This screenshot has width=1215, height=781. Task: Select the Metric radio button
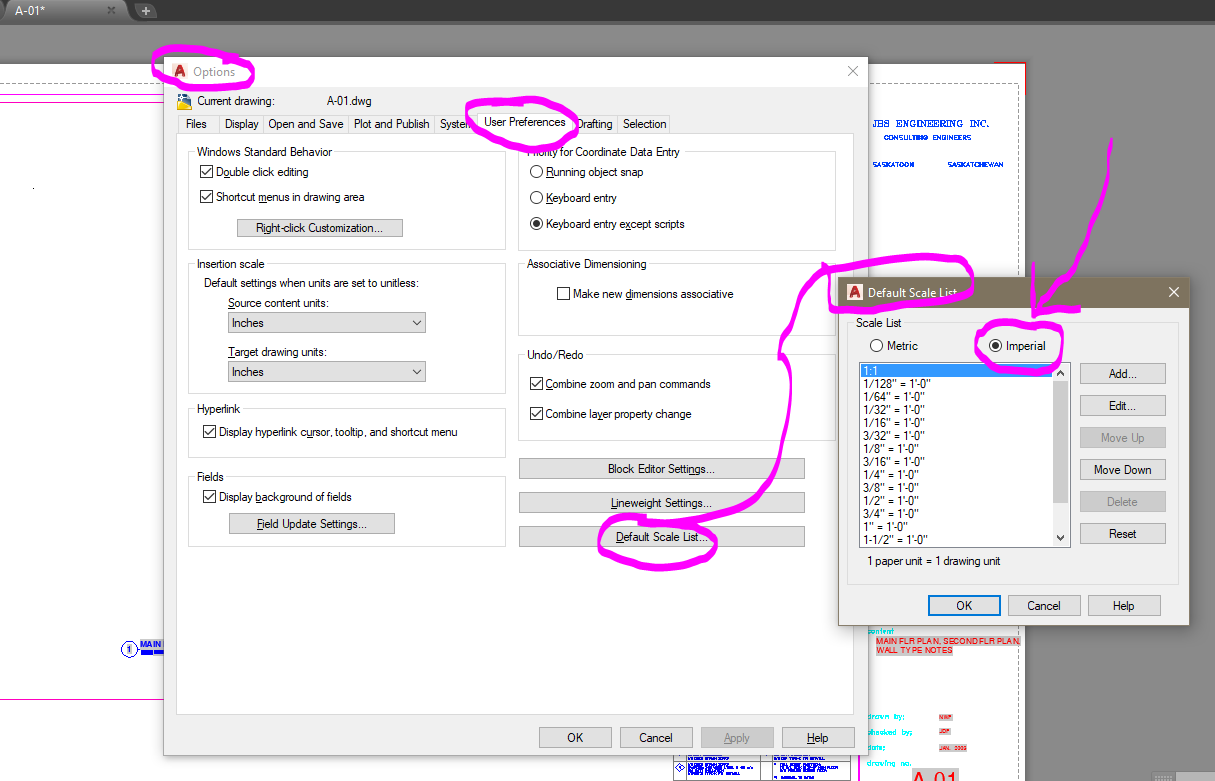click(876, 346)
